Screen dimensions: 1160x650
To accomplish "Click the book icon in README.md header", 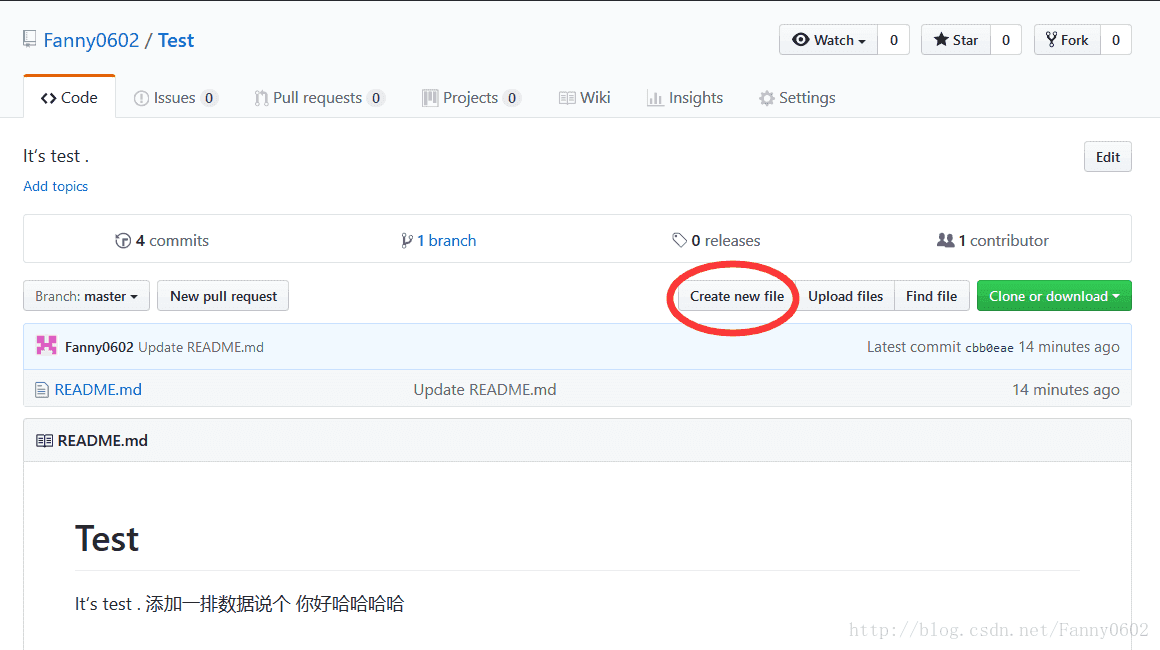I will [x=44, y=441].
